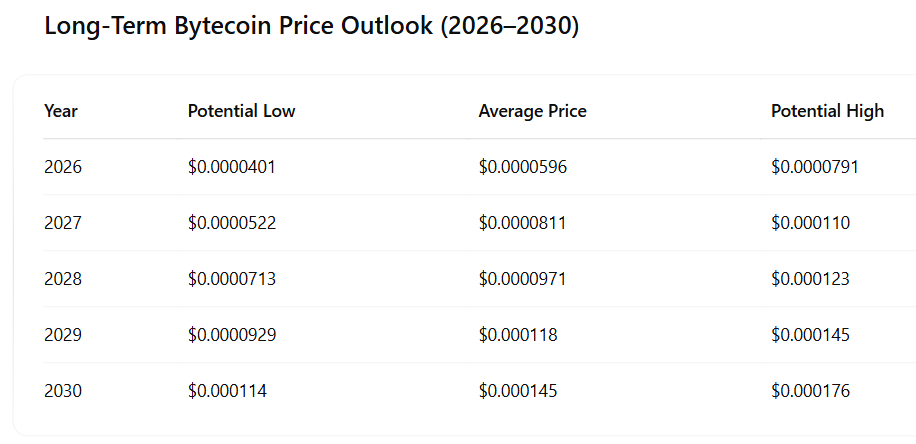Select the Potential High column header
Image resolution: width=916 pixels, height=444 pixels.
pyautogui.click(x=827, y=111)
